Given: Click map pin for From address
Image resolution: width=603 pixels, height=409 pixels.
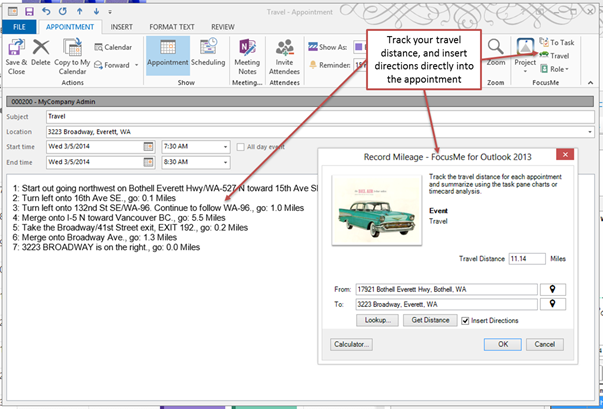Looking at the screenshot, I should click(553, 289).
